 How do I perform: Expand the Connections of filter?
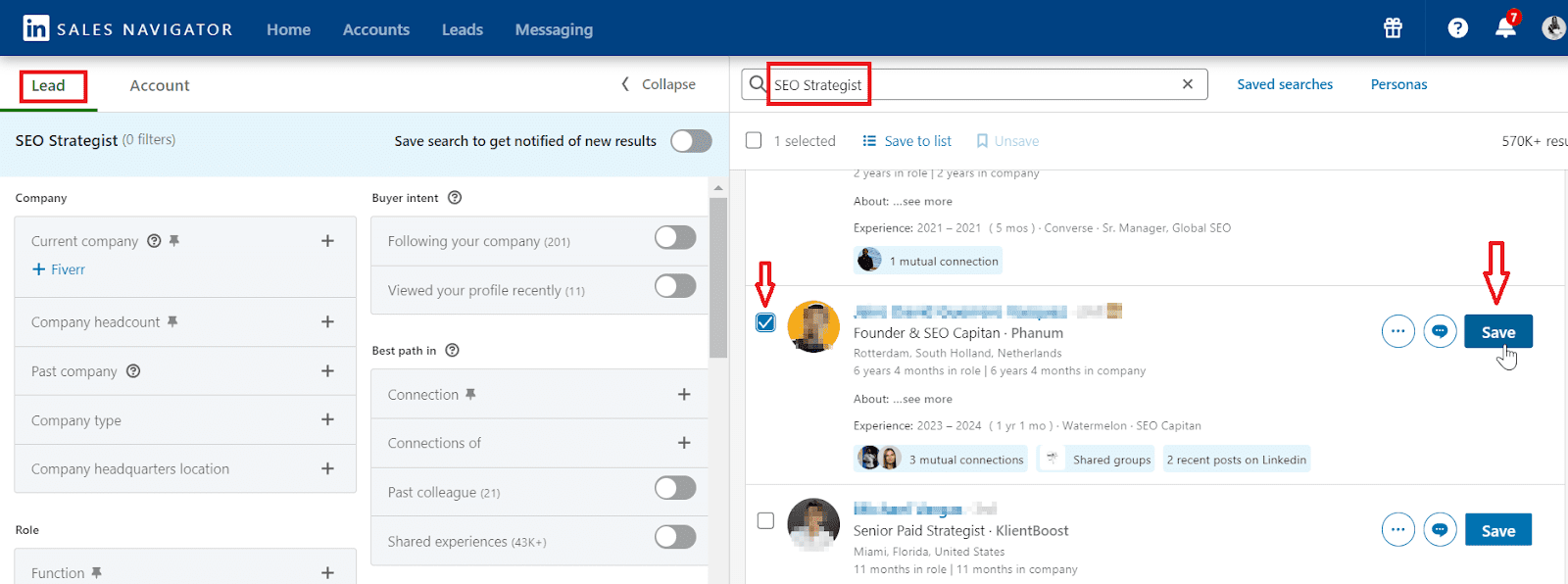coord(684,443)
